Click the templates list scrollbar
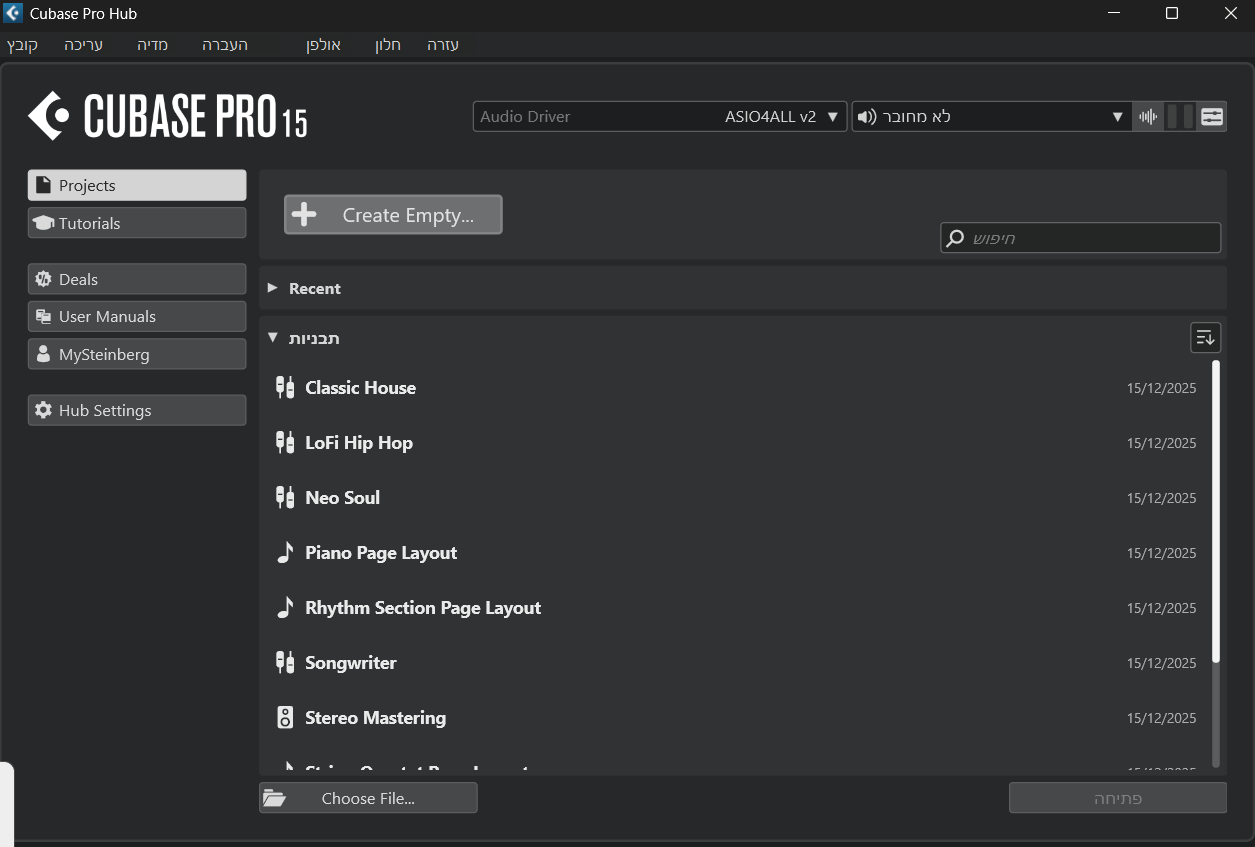 point(1216,512)
